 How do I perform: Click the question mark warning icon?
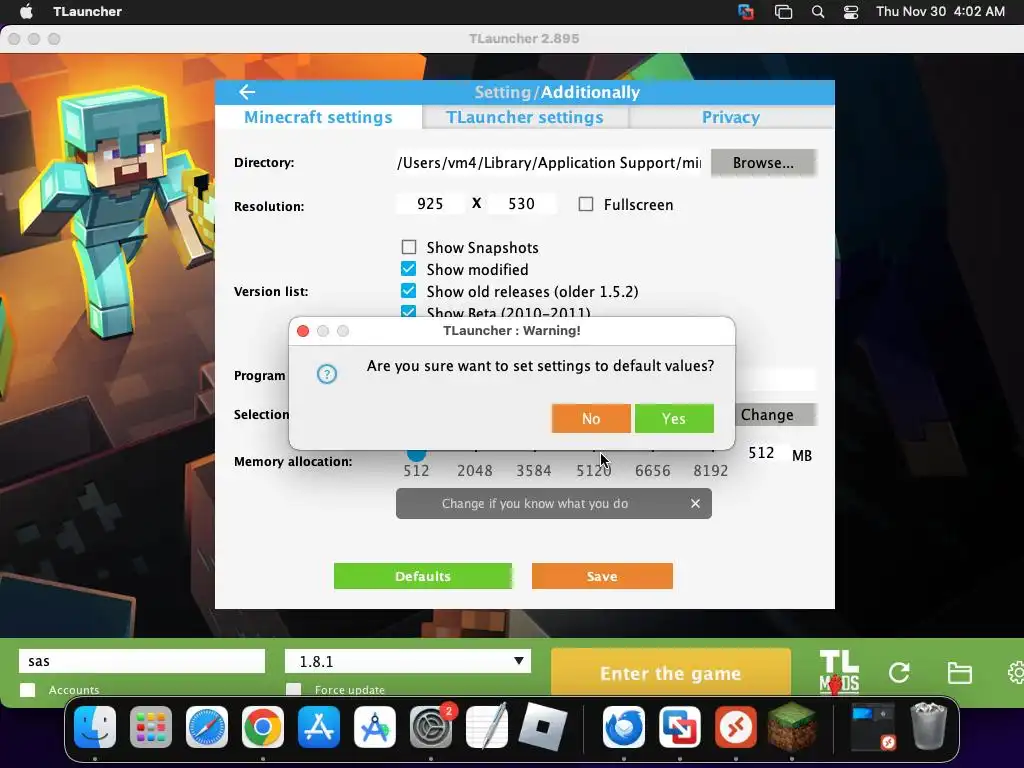327,374
